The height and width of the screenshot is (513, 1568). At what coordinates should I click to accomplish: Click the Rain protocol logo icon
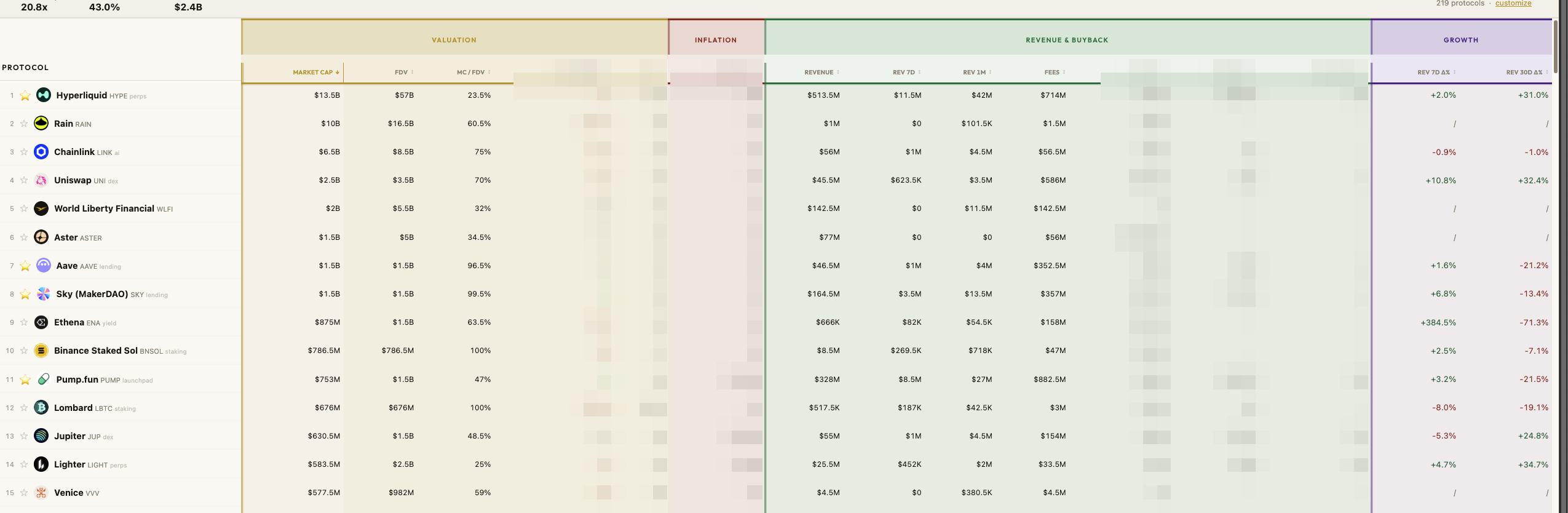[x=41, y=123]
